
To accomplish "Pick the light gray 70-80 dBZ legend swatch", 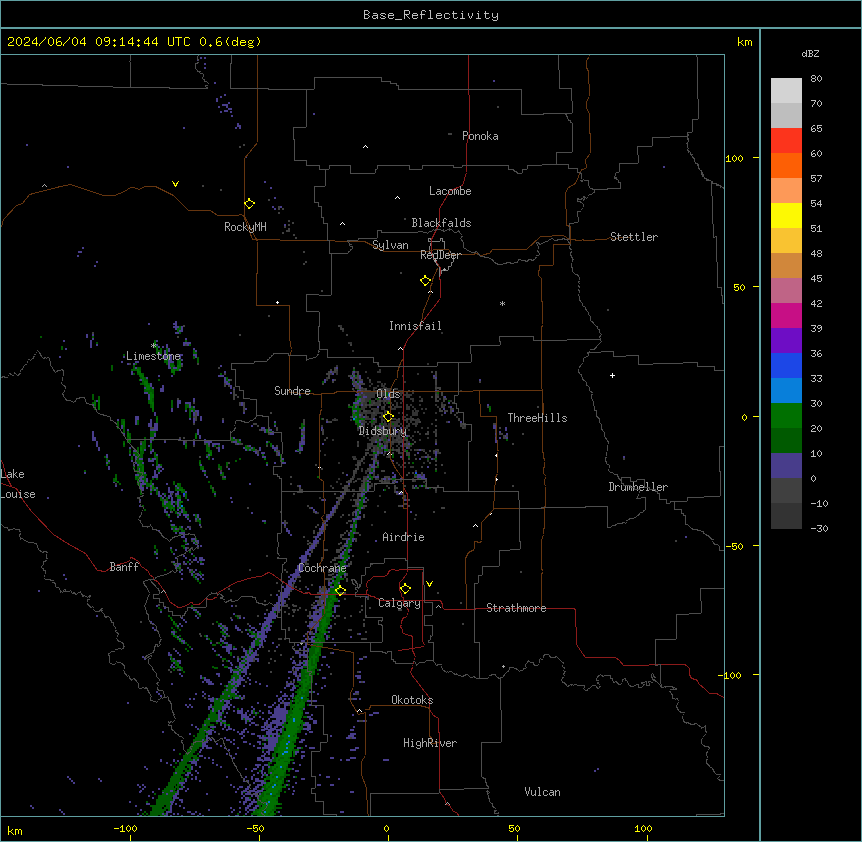I will [x=786, y=91].
